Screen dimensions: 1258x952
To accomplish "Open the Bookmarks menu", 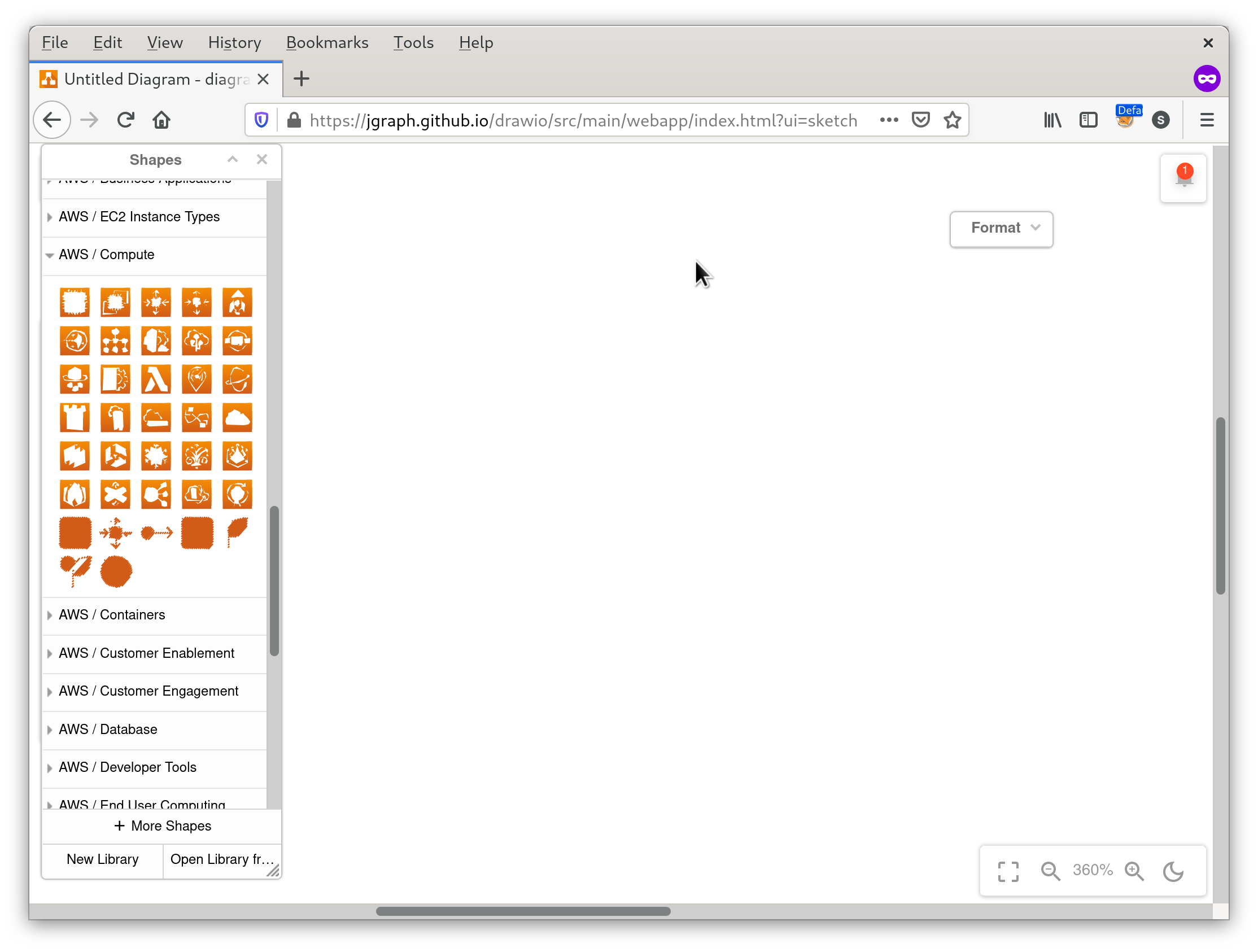I will [327, 42].
